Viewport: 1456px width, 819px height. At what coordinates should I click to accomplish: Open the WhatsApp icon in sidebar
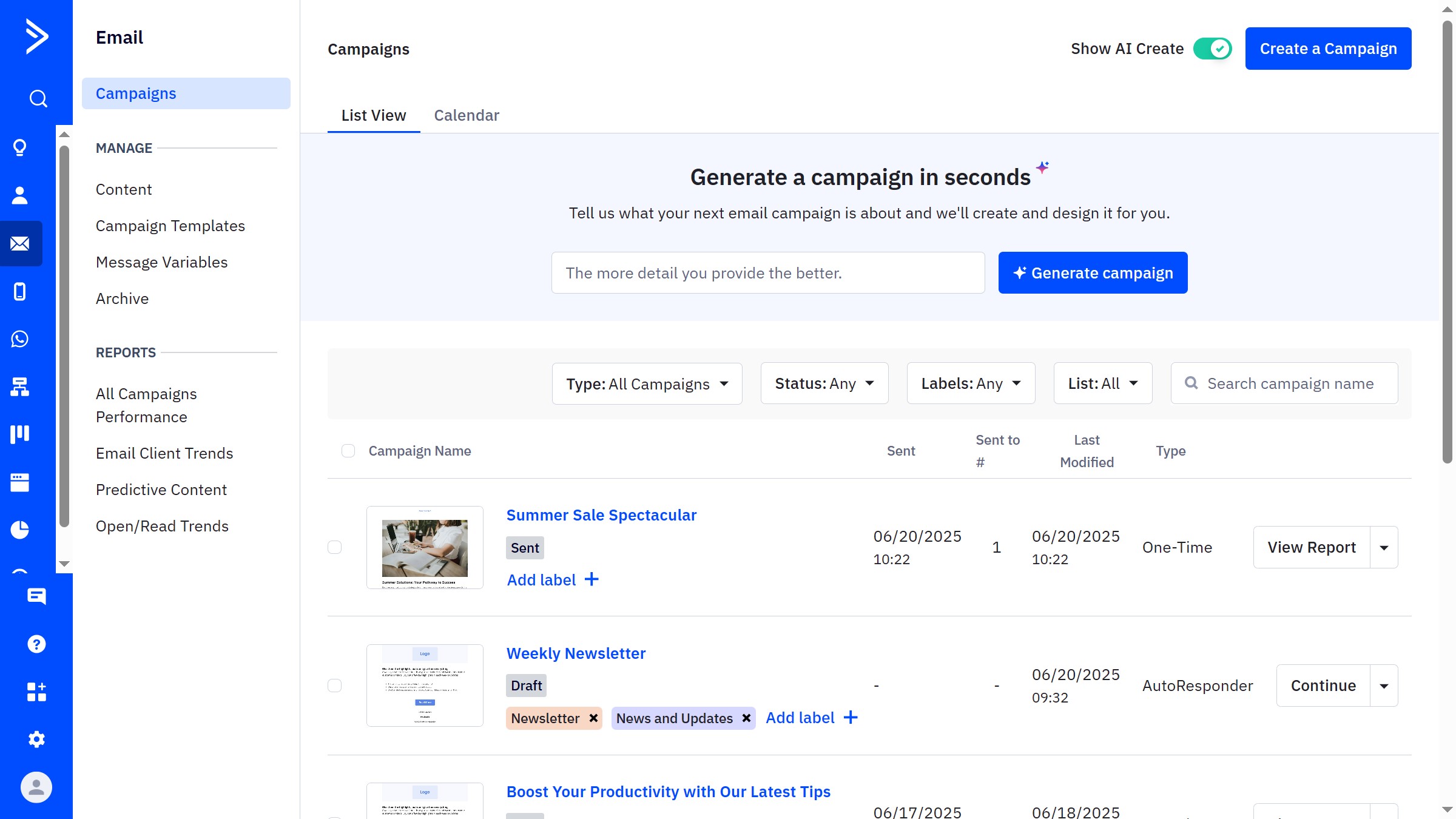[x=20, y=339]
